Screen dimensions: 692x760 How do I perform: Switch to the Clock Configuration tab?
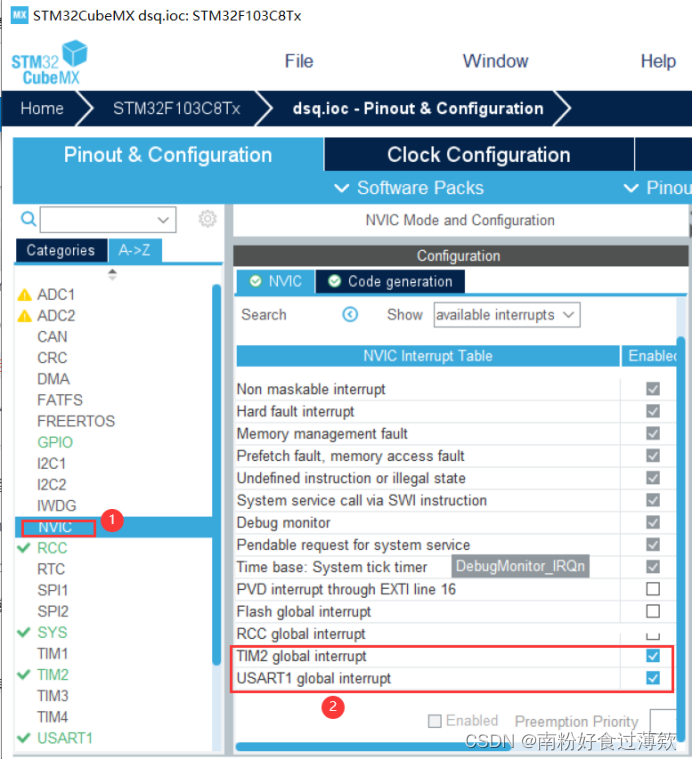(479, 155)
